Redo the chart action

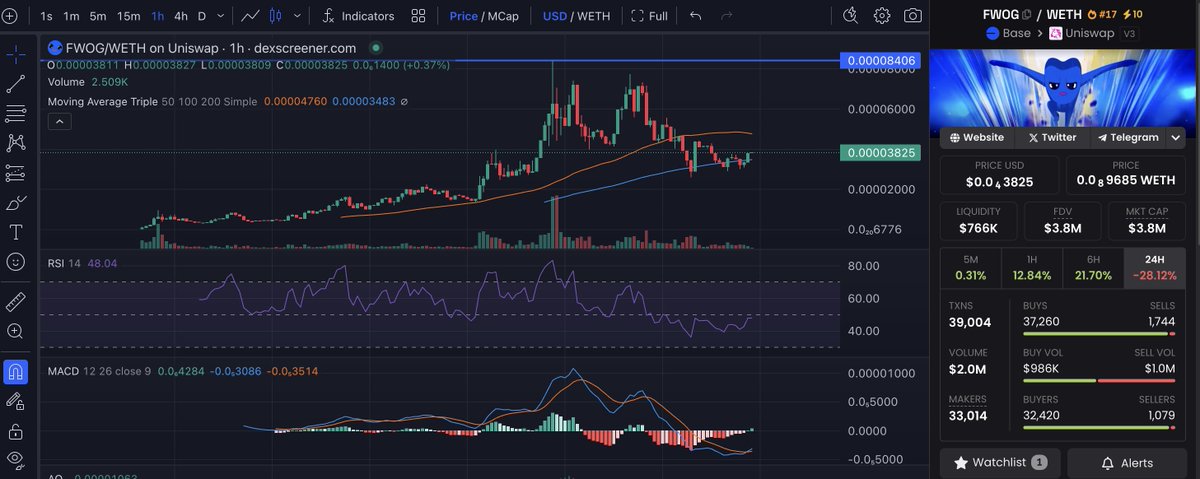726,16
